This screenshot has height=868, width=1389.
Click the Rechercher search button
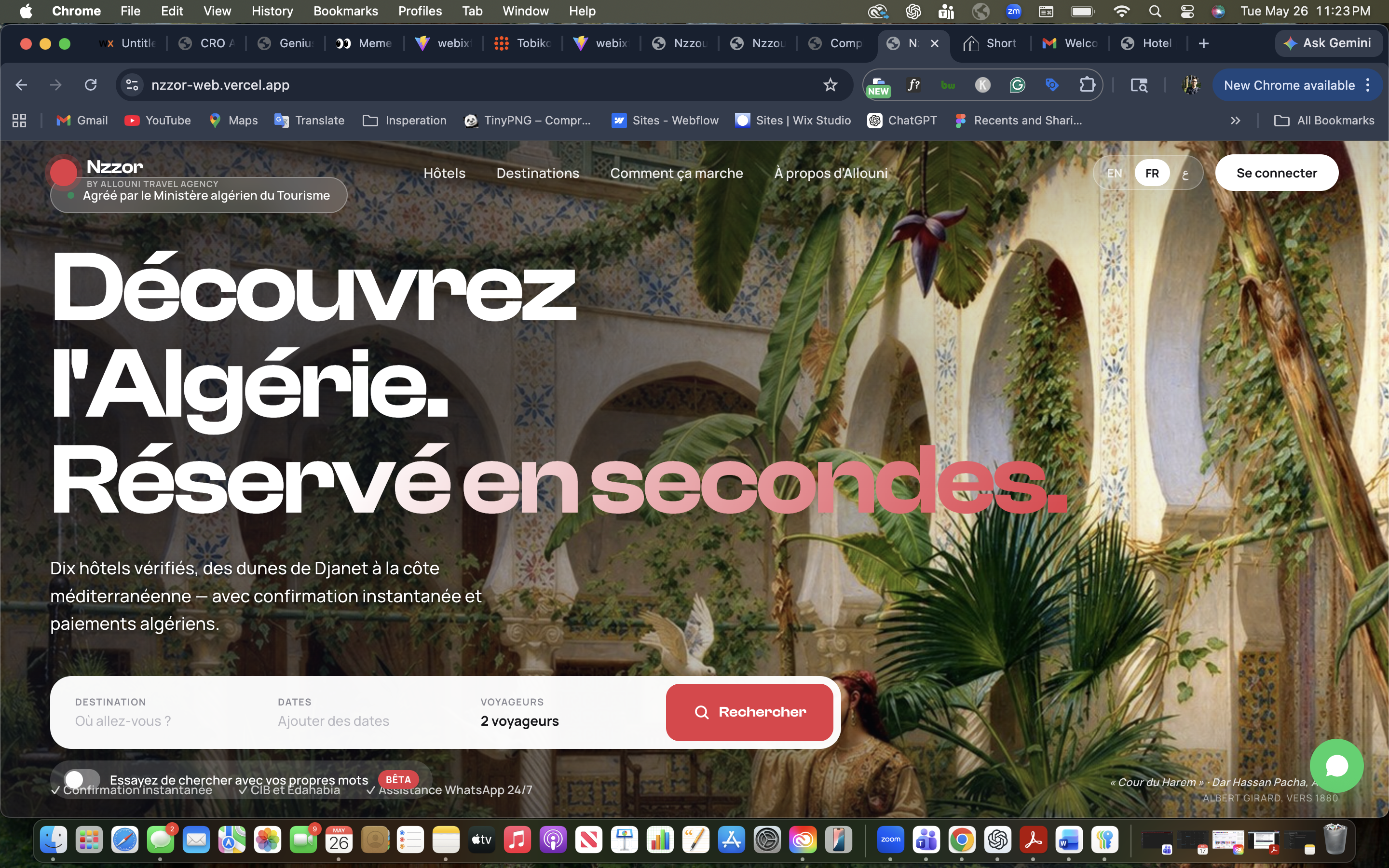pyautogui.click(x=749, y=712)
